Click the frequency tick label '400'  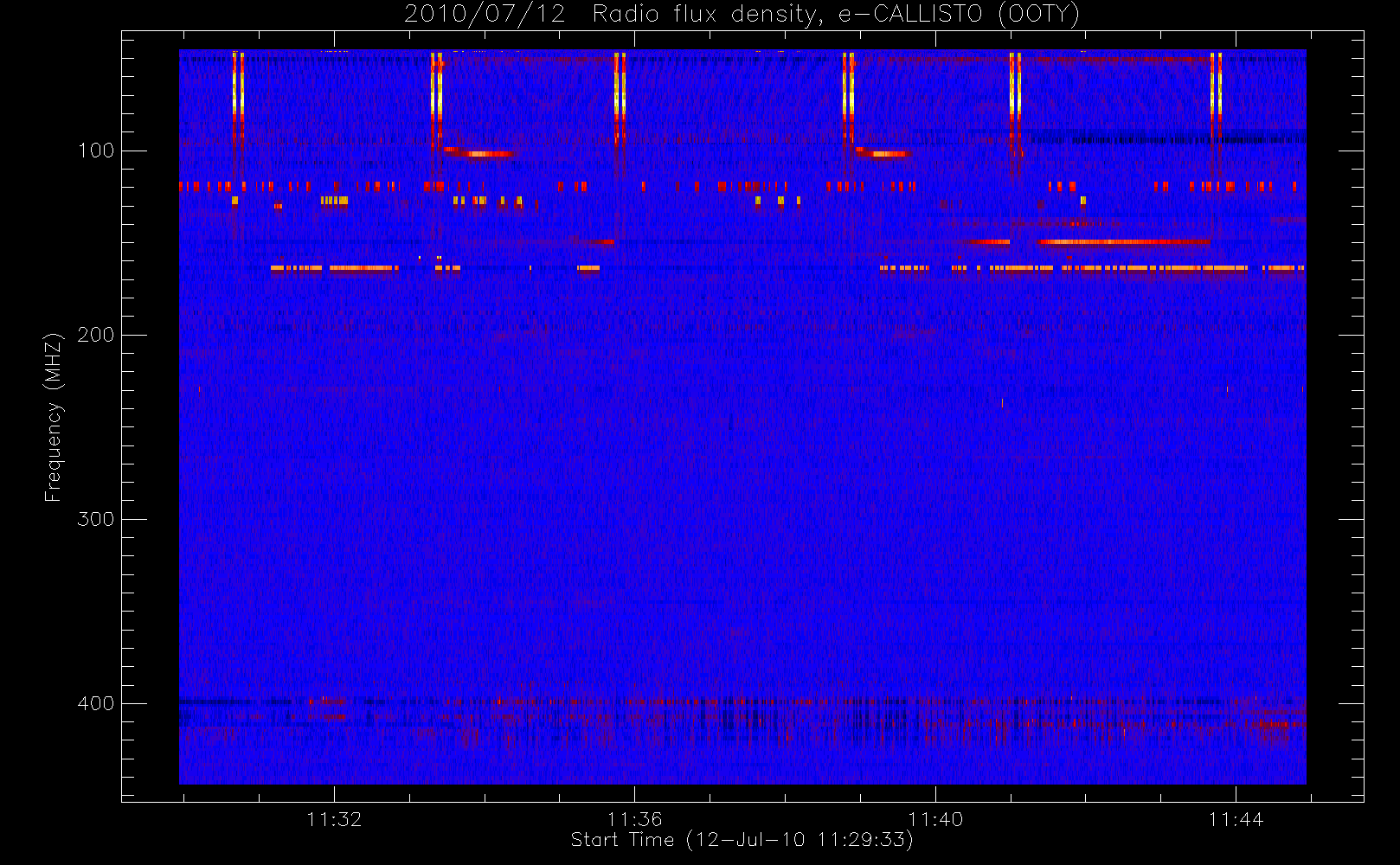click(95, 703)
